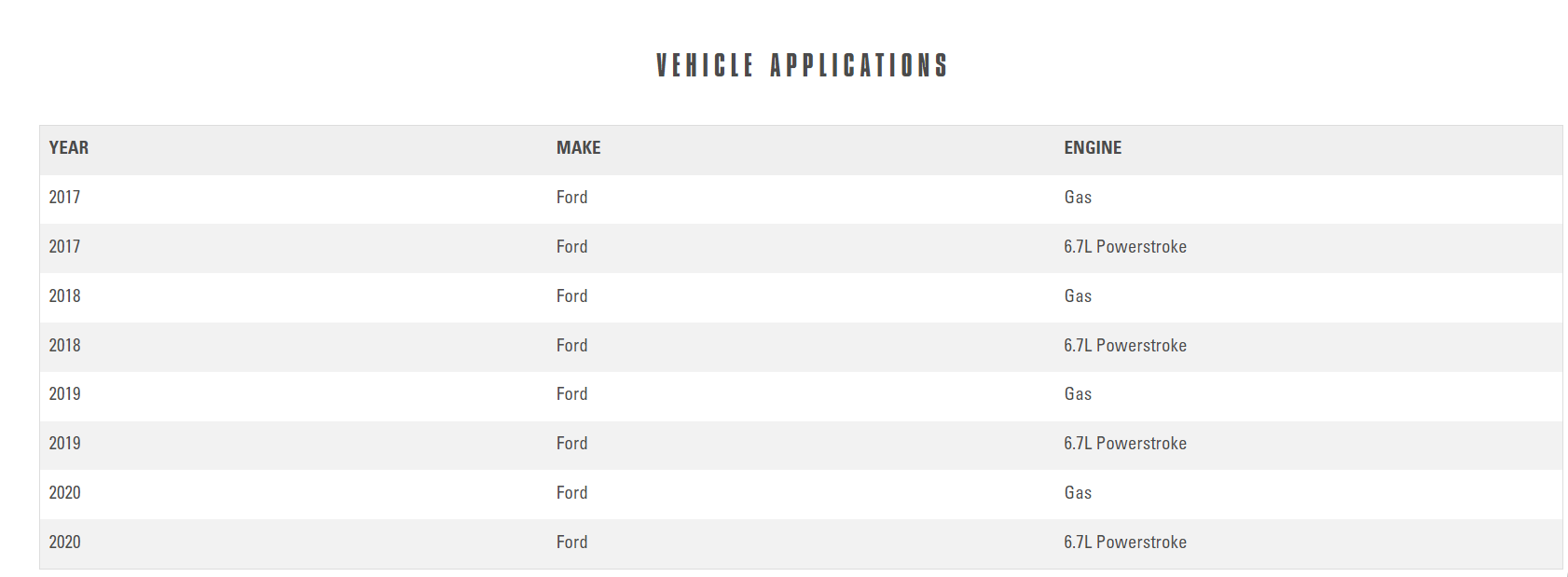Click 6.7L Powerstroke cell for 2020

[1125, 543]
